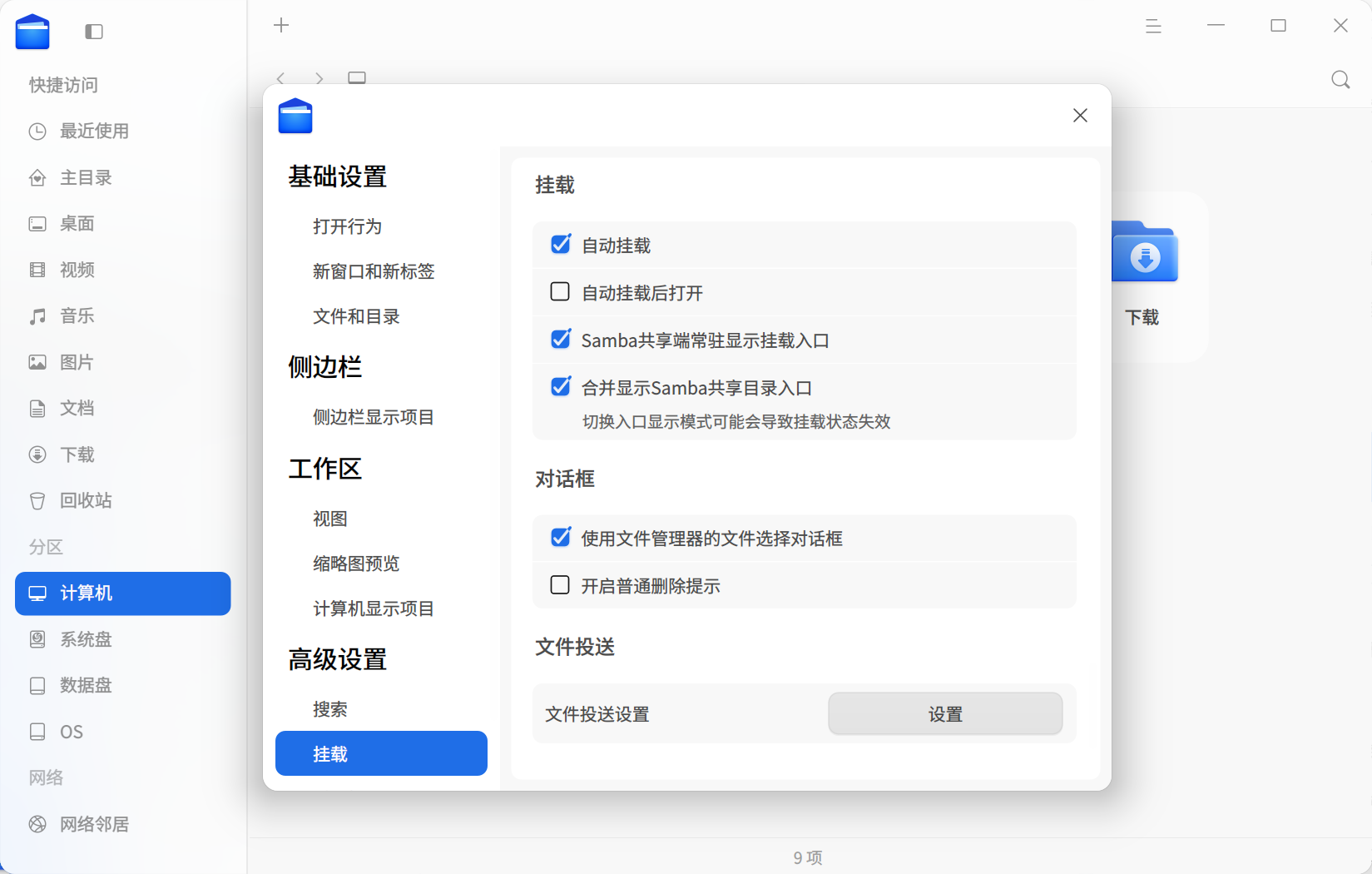Go back with the left arrow
The image size is (1372, 874).
pos(281,78)
